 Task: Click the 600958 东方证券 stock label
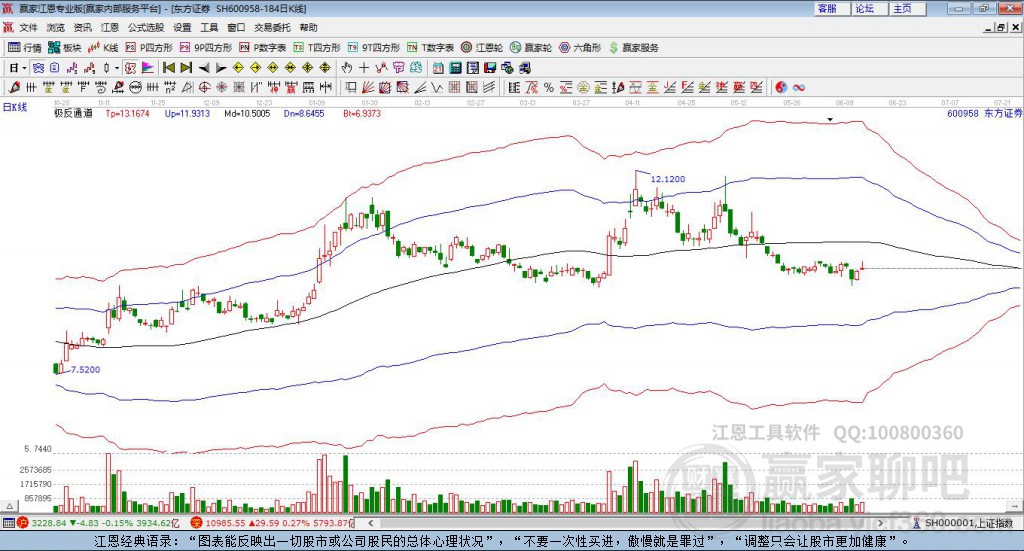coord(984,114)
